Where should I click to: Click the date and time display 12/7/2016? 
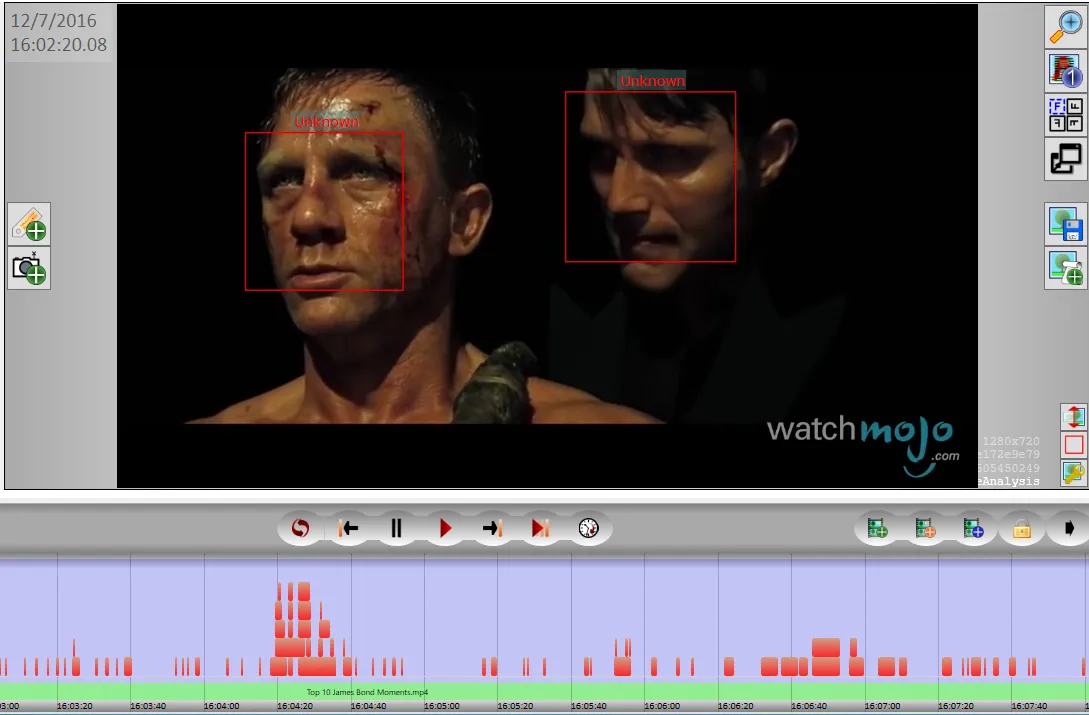click(58, 33)
